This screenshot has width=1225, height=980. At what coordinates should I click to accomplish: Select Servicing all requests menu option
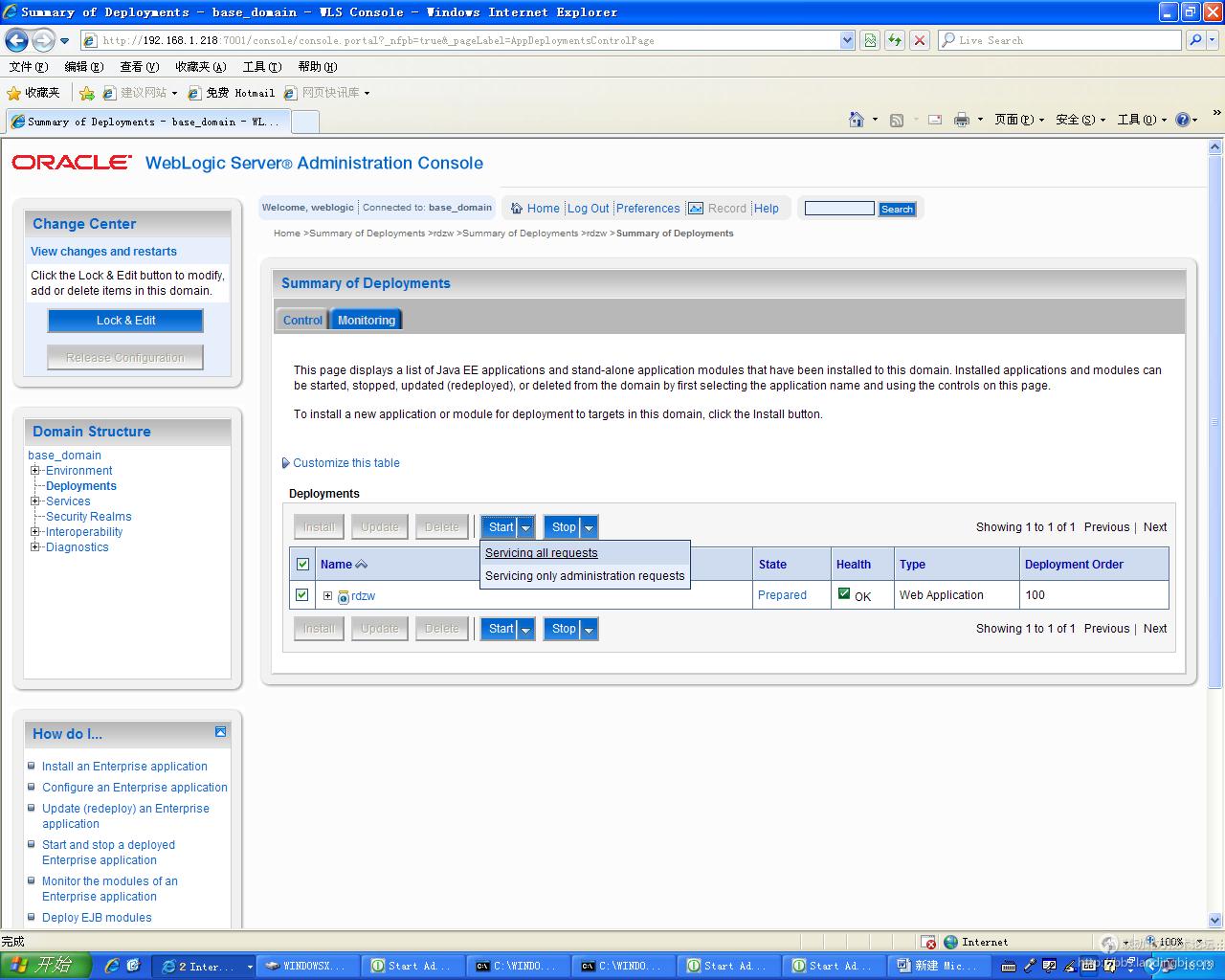point(541,553)
